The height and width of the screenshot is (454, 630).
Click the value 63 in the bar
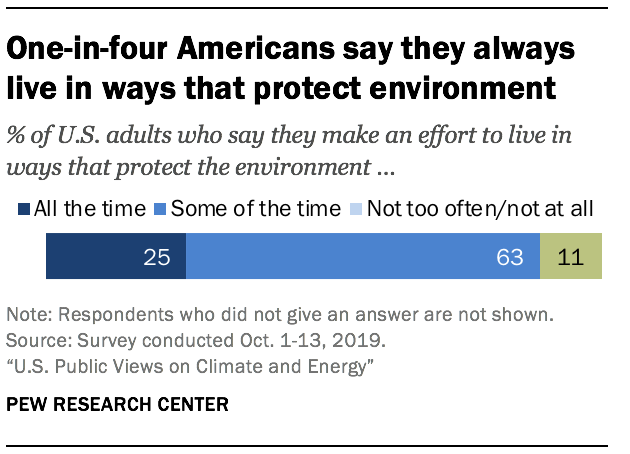click(510, 258)
